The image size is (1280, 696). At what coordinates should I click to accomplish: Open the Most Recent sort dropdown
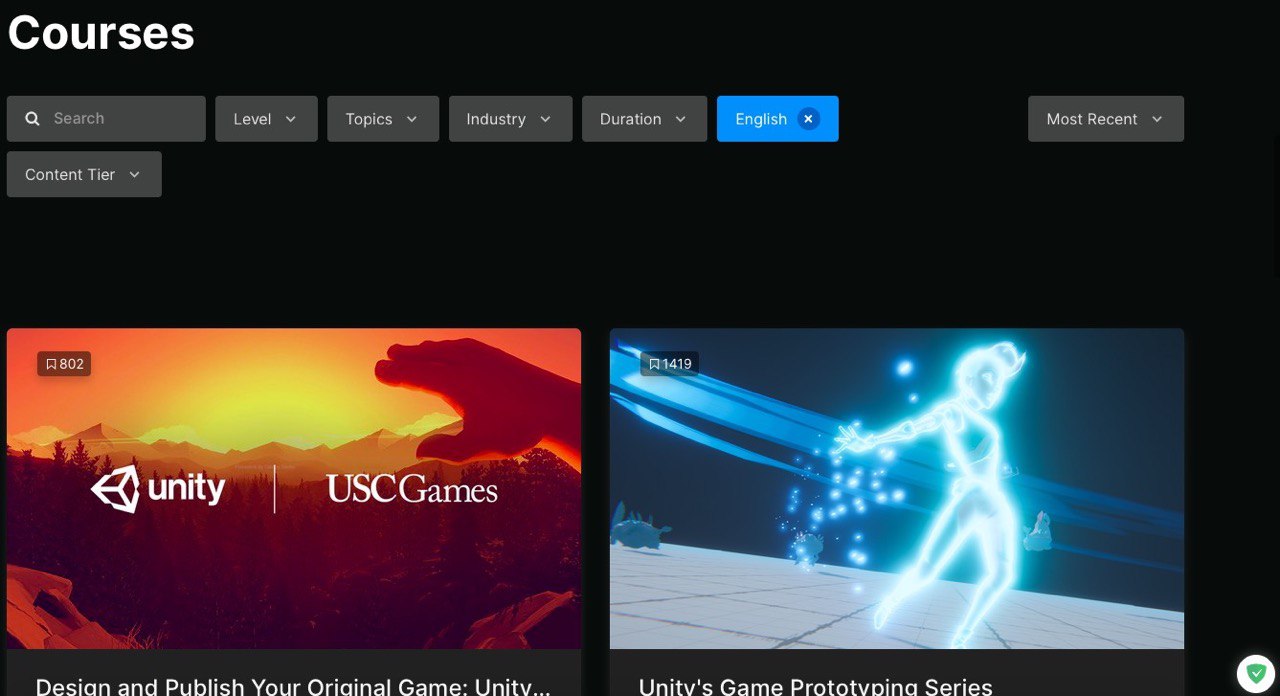point(1106,118)
